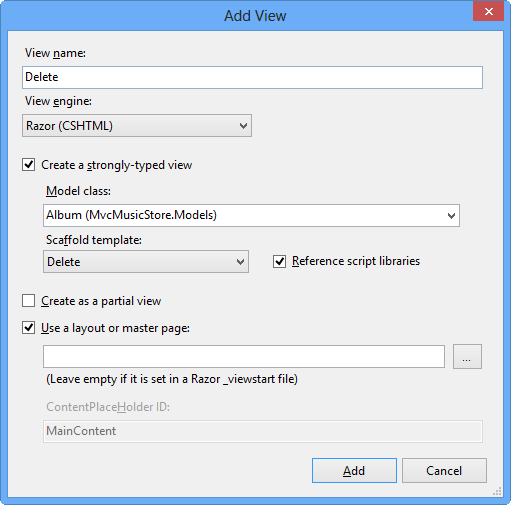Viewport: 511px width, 505px height.
Task: Click the Model class label
Action: pyautogui.click(x=78, y=191)
